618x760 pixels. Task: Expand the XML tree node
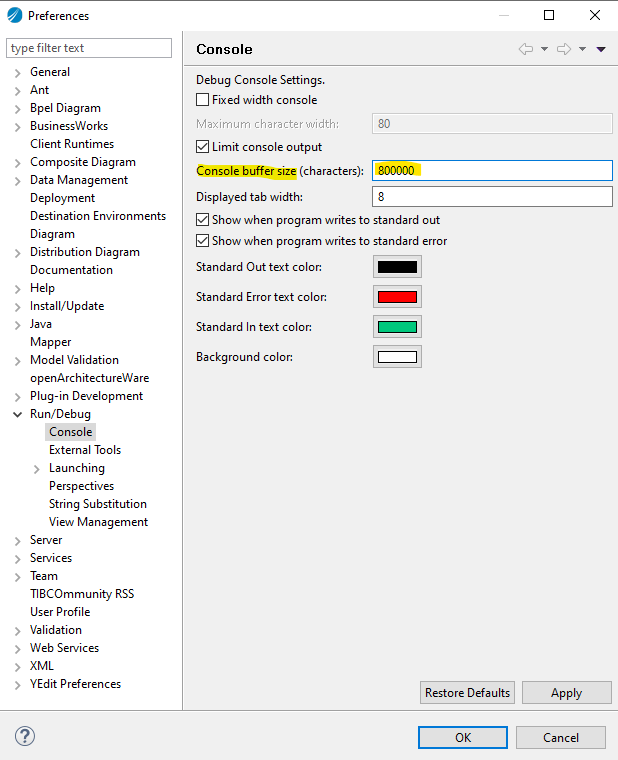pyautogui.click(x=17, y=667)
